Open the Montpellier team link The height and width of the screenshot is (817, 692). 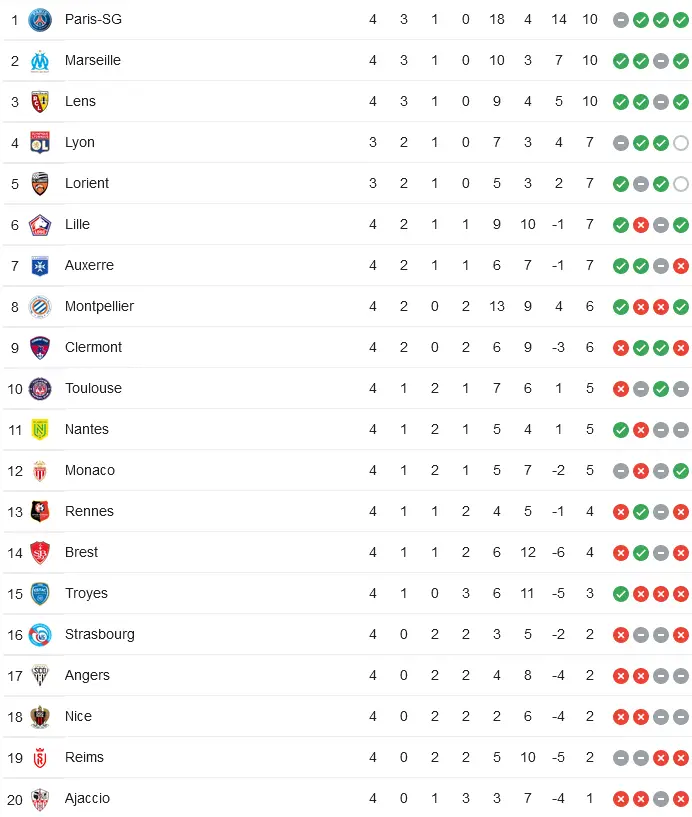(99, 306)
